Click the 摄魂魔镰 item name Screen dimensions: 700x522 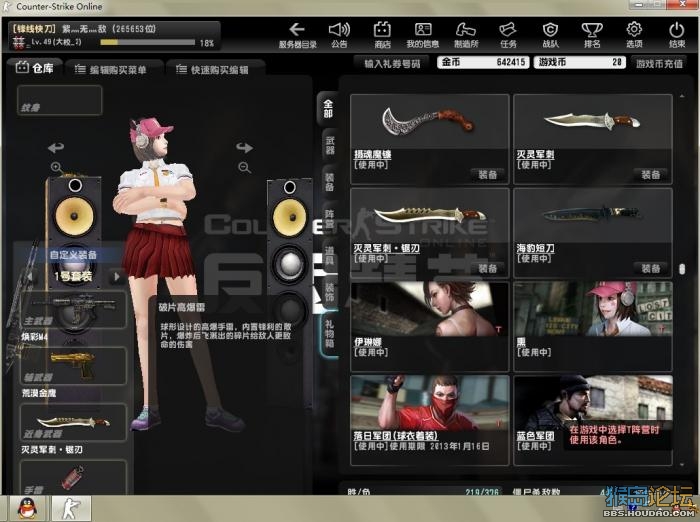(x=372, y=155)
